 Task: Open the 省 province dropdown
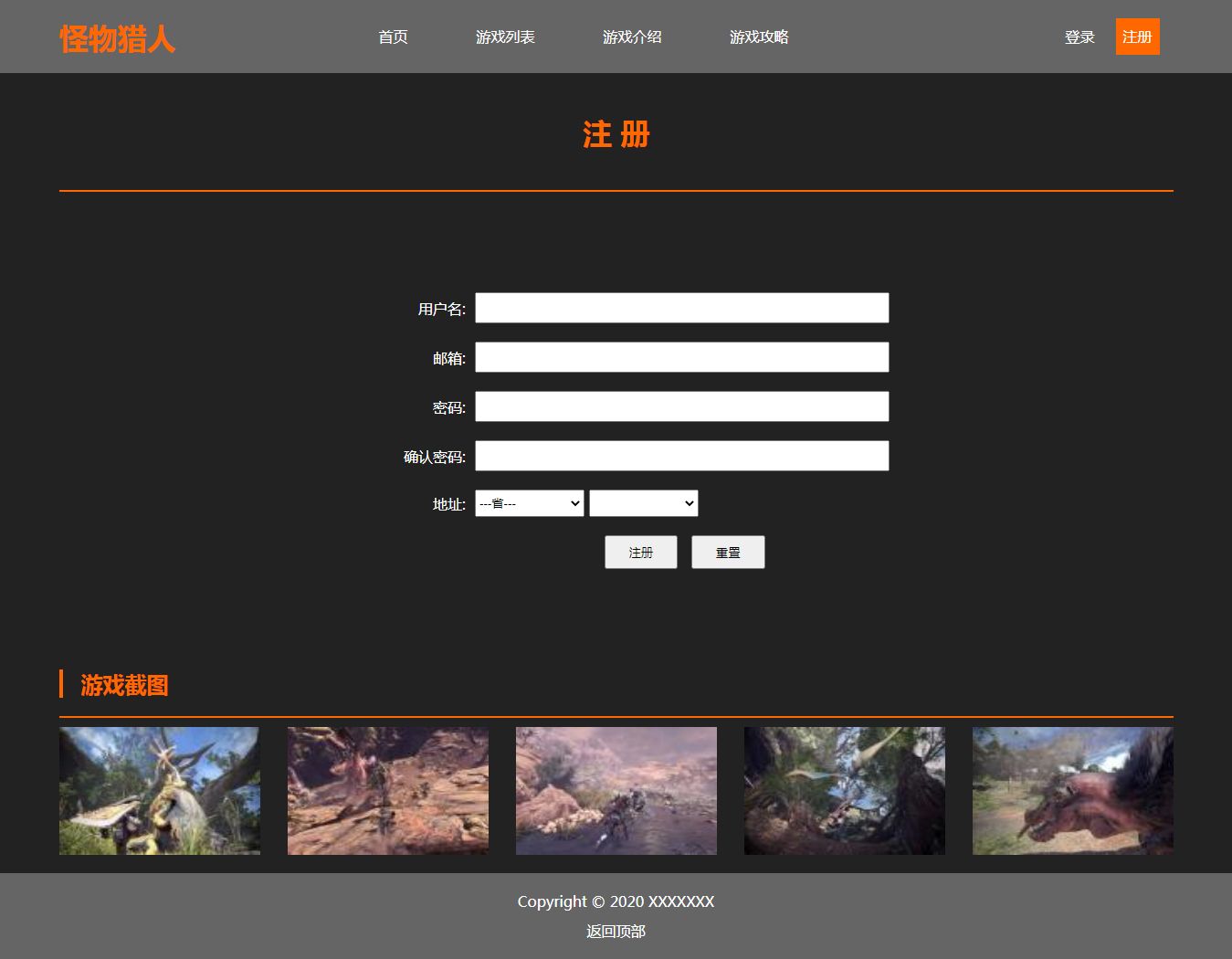pyautogui.click(x=530, y=503)
